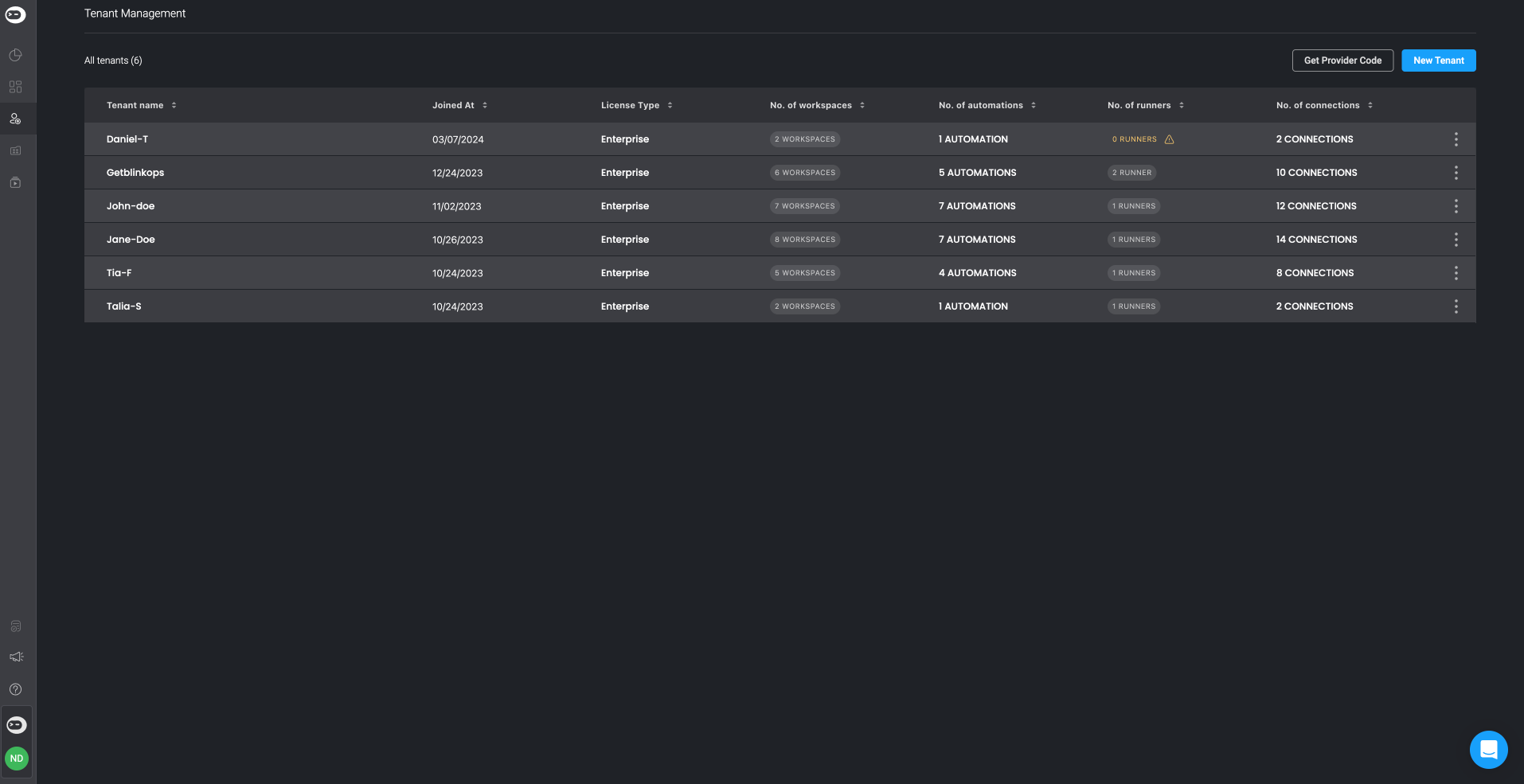Open the three-dot menu for Jane-Doe
The width and height of the screenshot is (1524, 784).
(1456, 240)
